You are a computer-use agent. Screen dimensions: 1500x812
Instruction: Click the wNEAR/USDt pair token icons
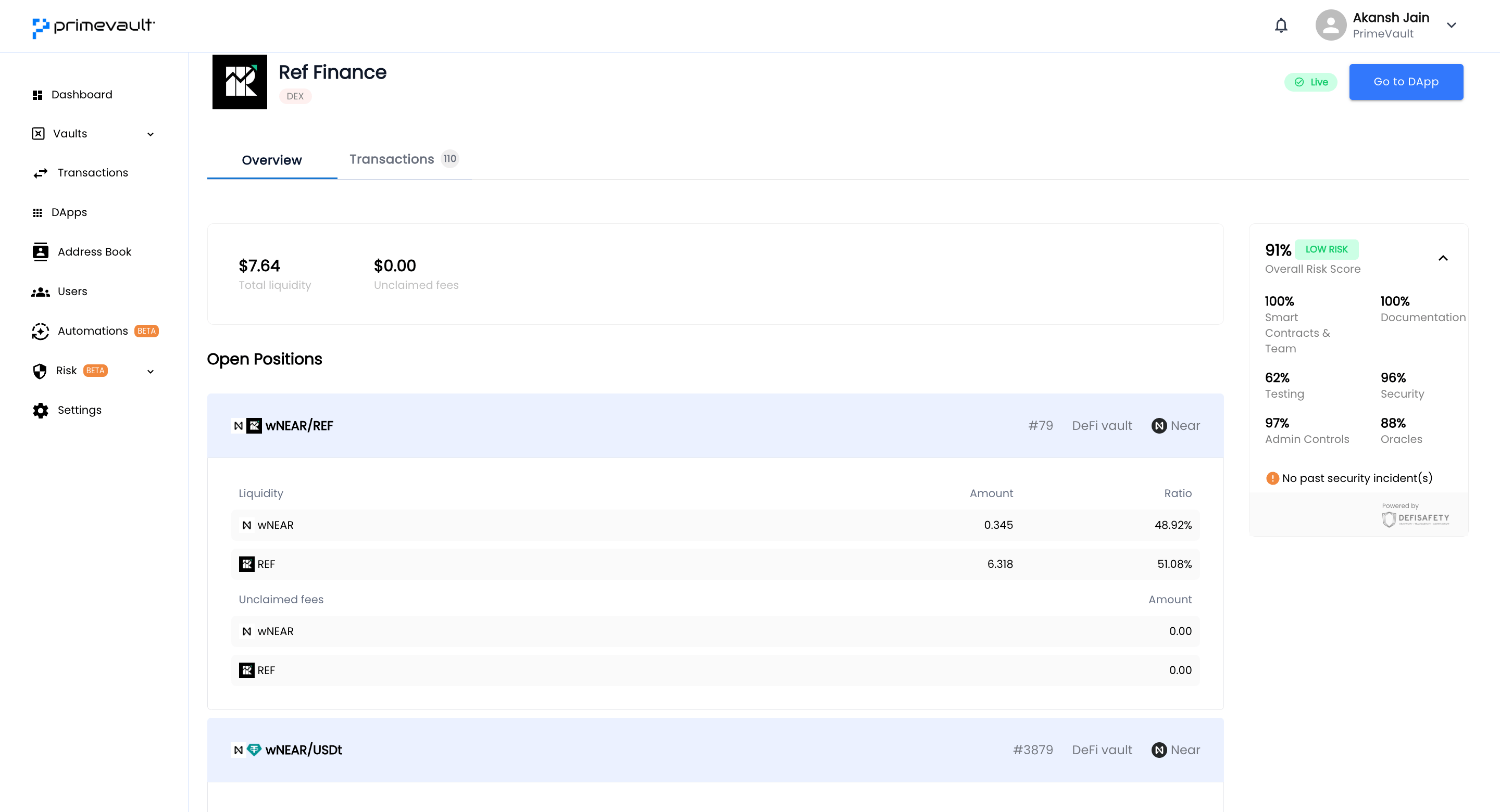click(247, 750)
